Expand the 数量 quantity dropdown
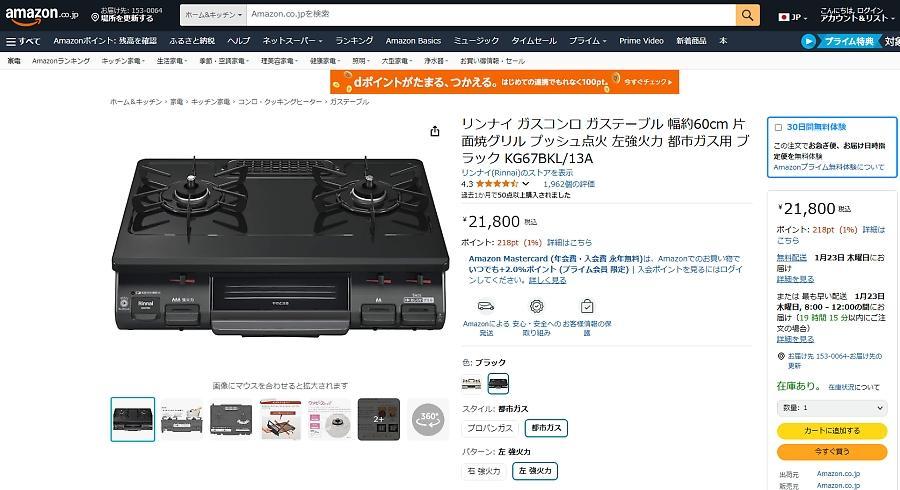Image resolution: width=900 pixels, height=490 pixels. 831,407
